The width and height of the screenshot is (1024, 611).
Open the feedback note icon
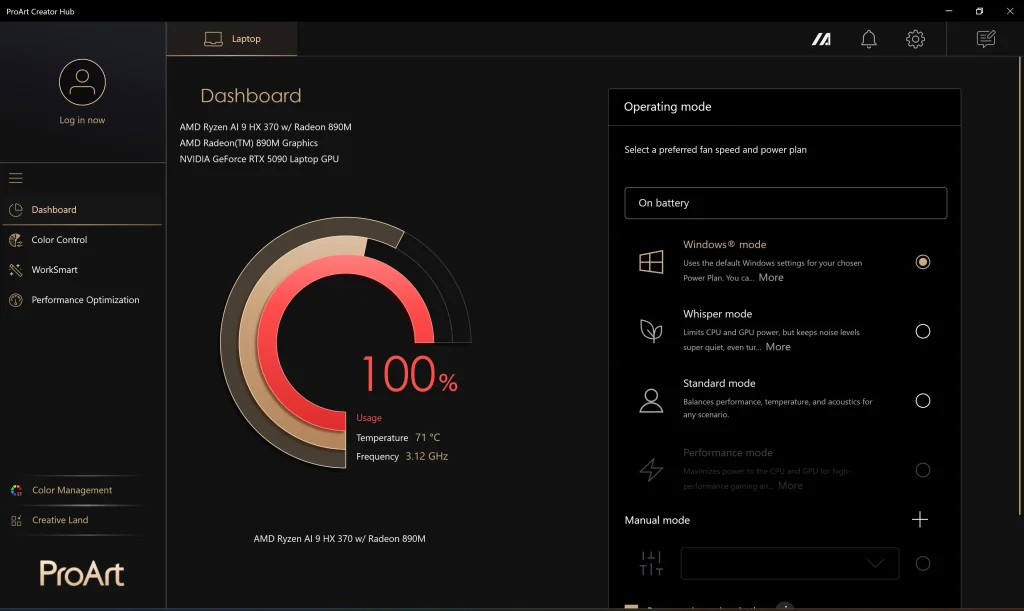tap(986, 39)
